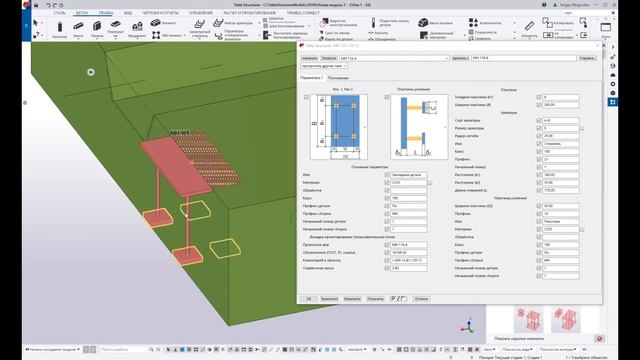
Task: Open the Плоскость вида dropdown
Action: click(517, 350)
